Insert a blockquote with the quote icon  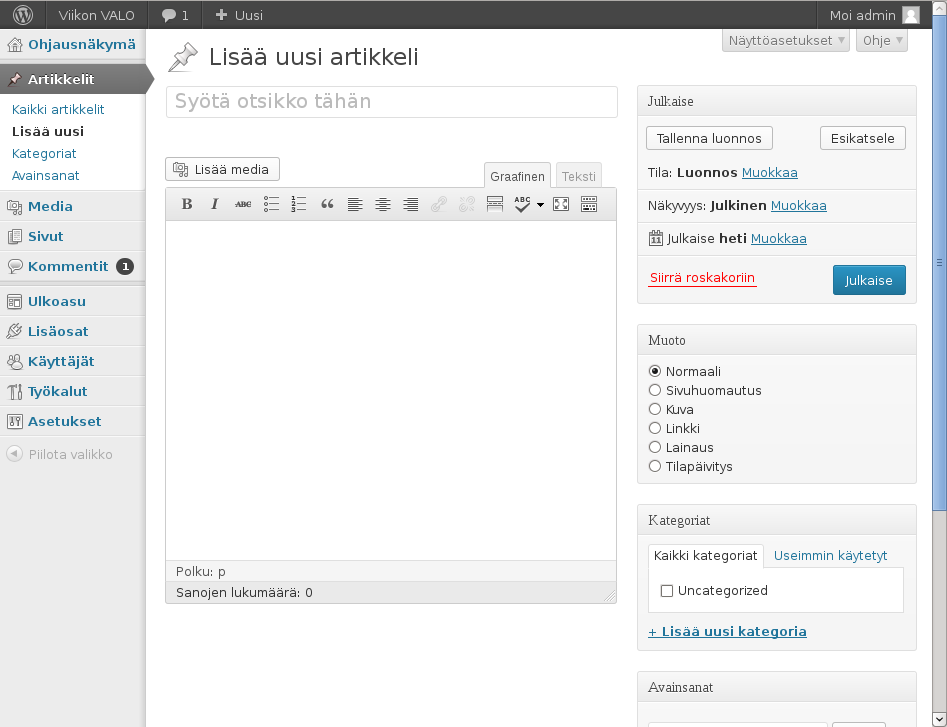click(x=327, y=204)
